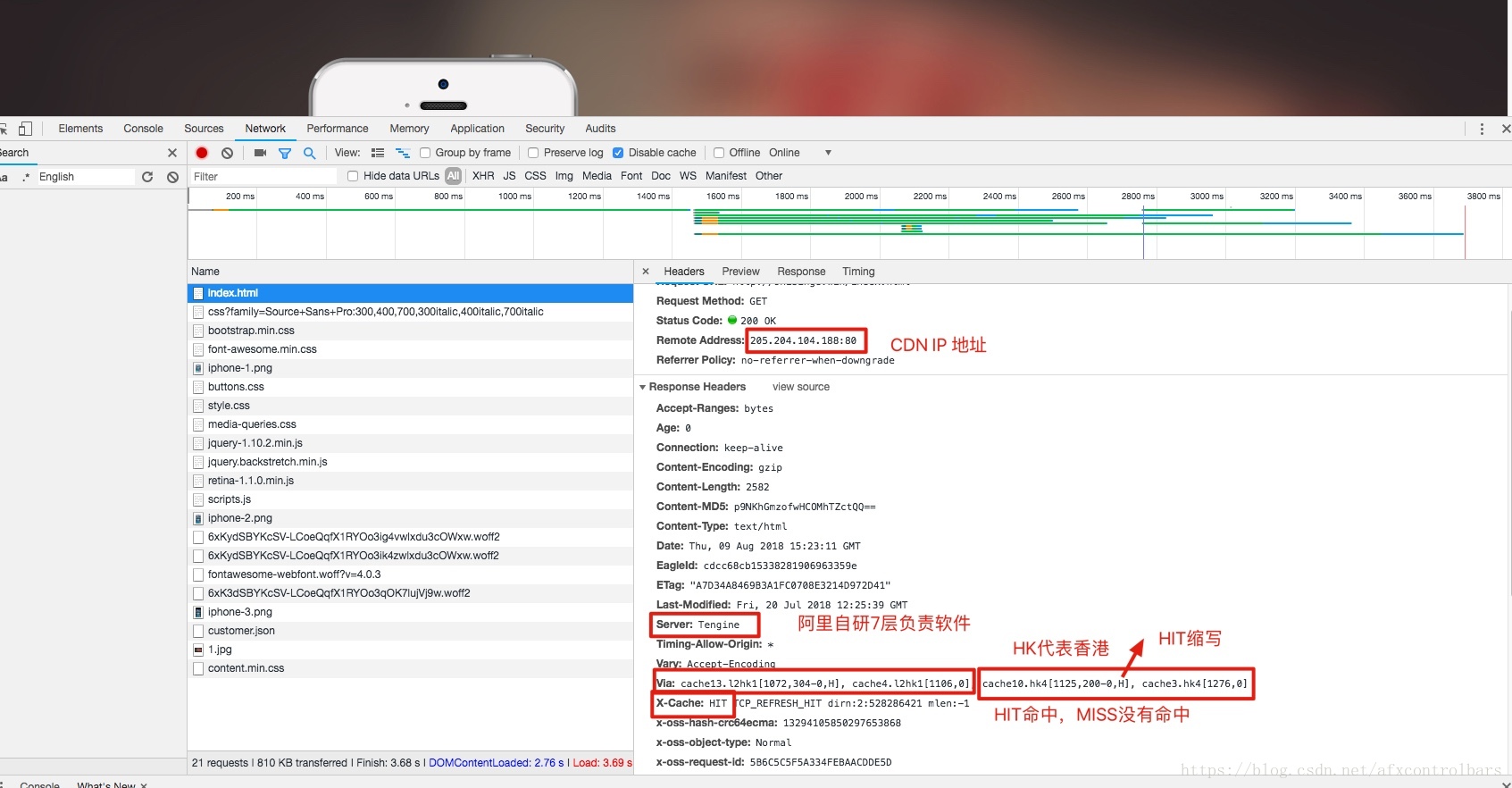This screenshot has width=1512, height=788.
Task: Open the Performance tab
Action: click(x=338, y=129)
